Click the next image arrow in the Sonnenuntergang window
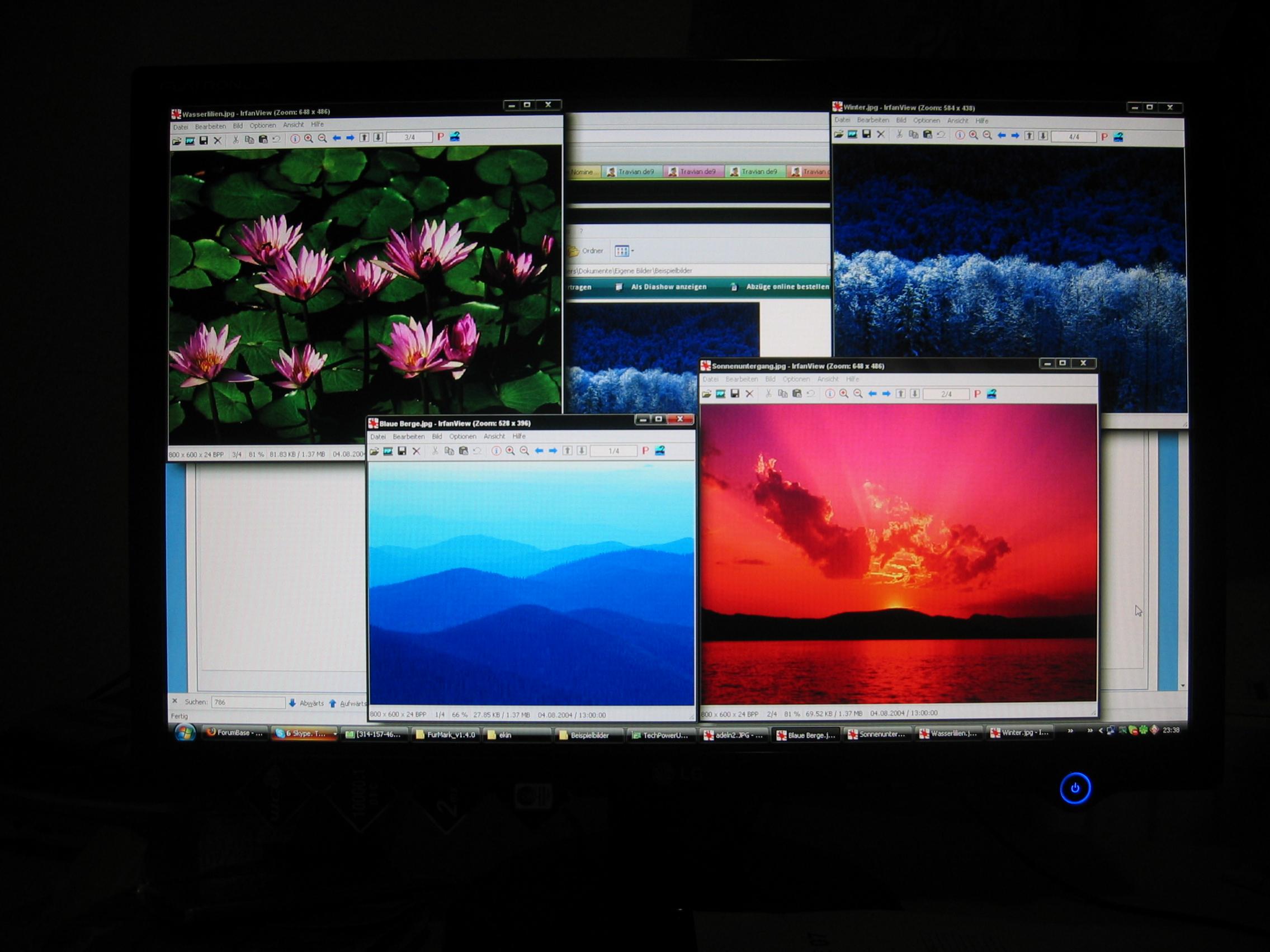 pyautogui.click(x=886, y=394)
